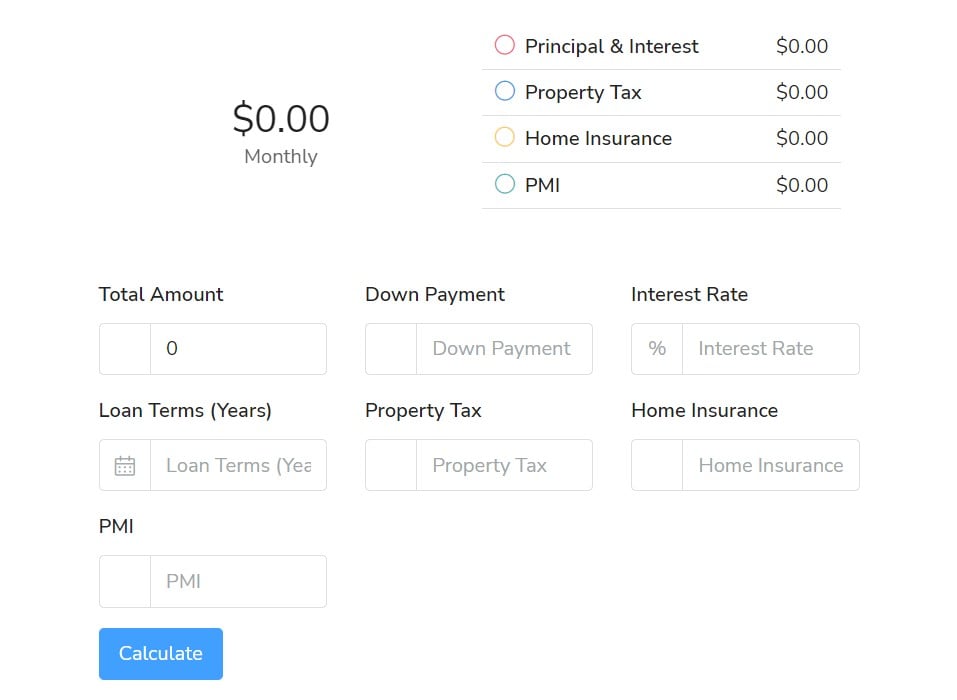
Task: Click inside the Home Insurance input field
Action: [x=770, y=465]
